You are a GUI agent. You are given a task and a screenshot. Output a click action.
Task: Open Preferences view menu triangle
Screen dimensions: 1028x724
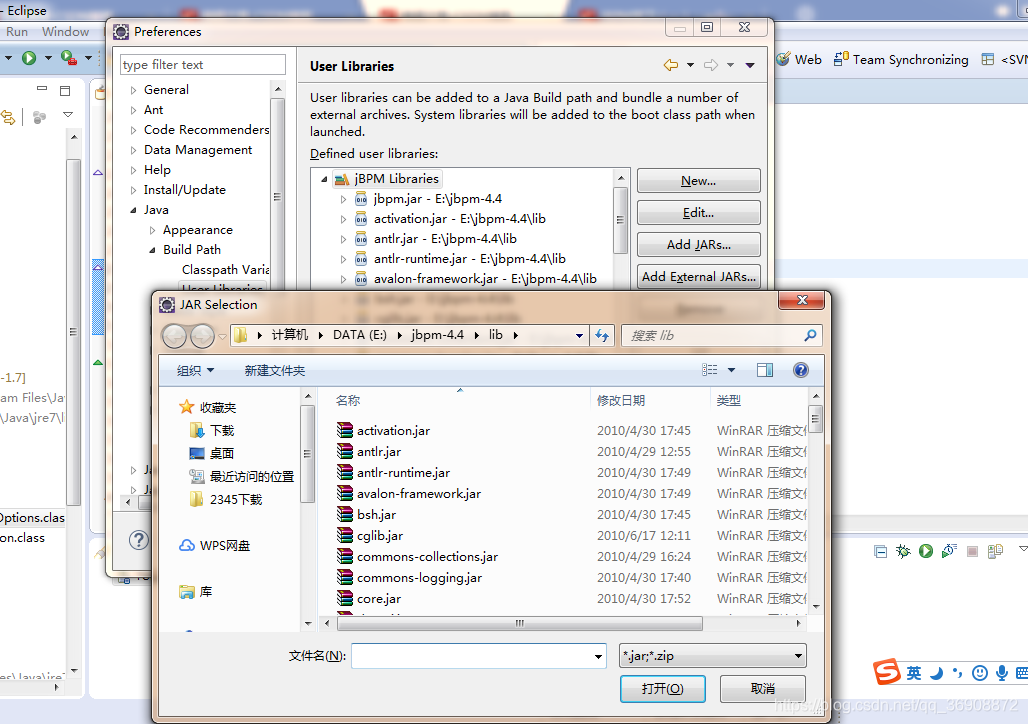click(750, 65)
